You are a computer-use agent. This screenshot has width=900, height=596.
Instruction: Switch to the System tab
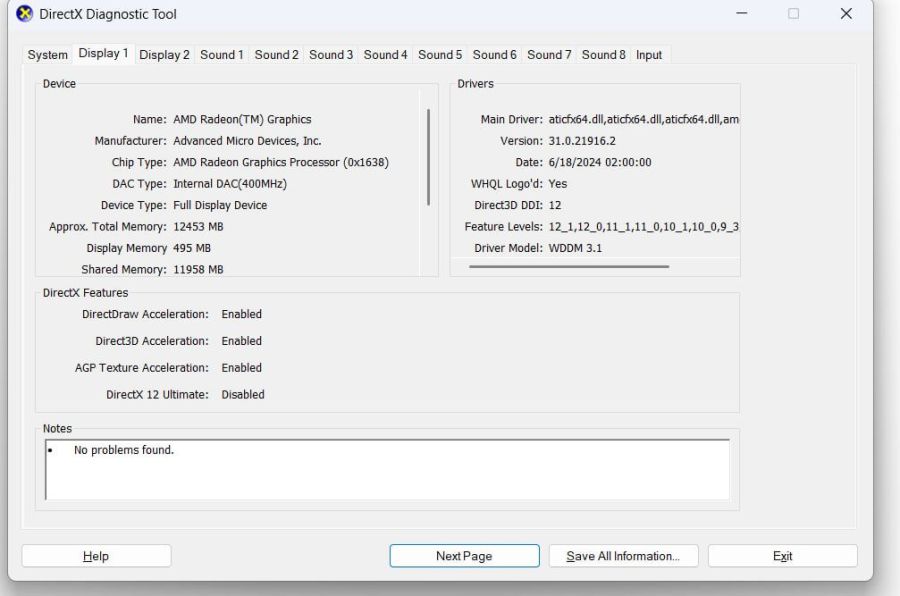(x=48, y=55)
